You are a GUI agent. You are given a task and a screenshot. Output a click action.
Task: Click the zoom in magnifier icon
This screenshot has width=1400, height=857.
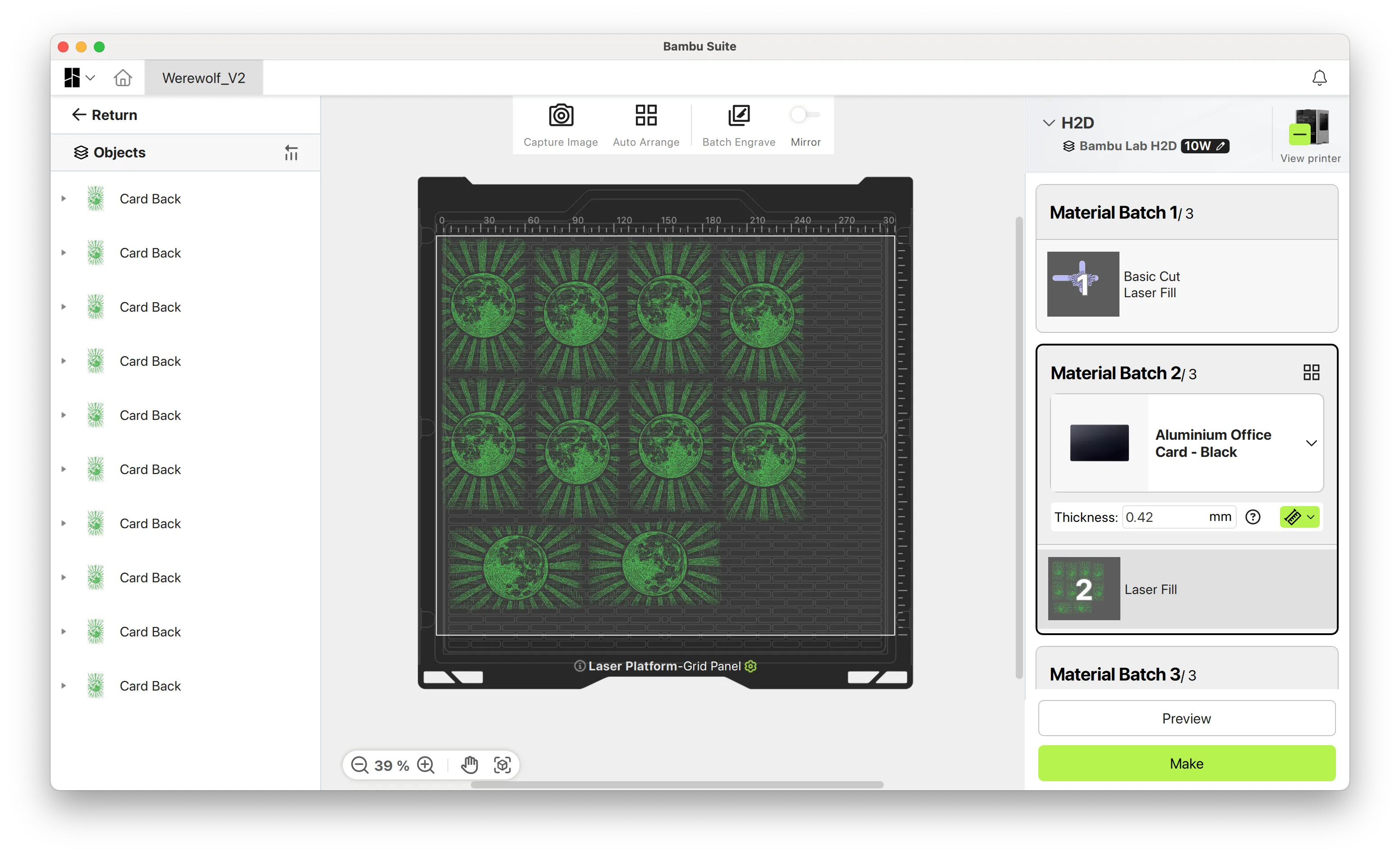pyautogui.click(x=426, y=765)
